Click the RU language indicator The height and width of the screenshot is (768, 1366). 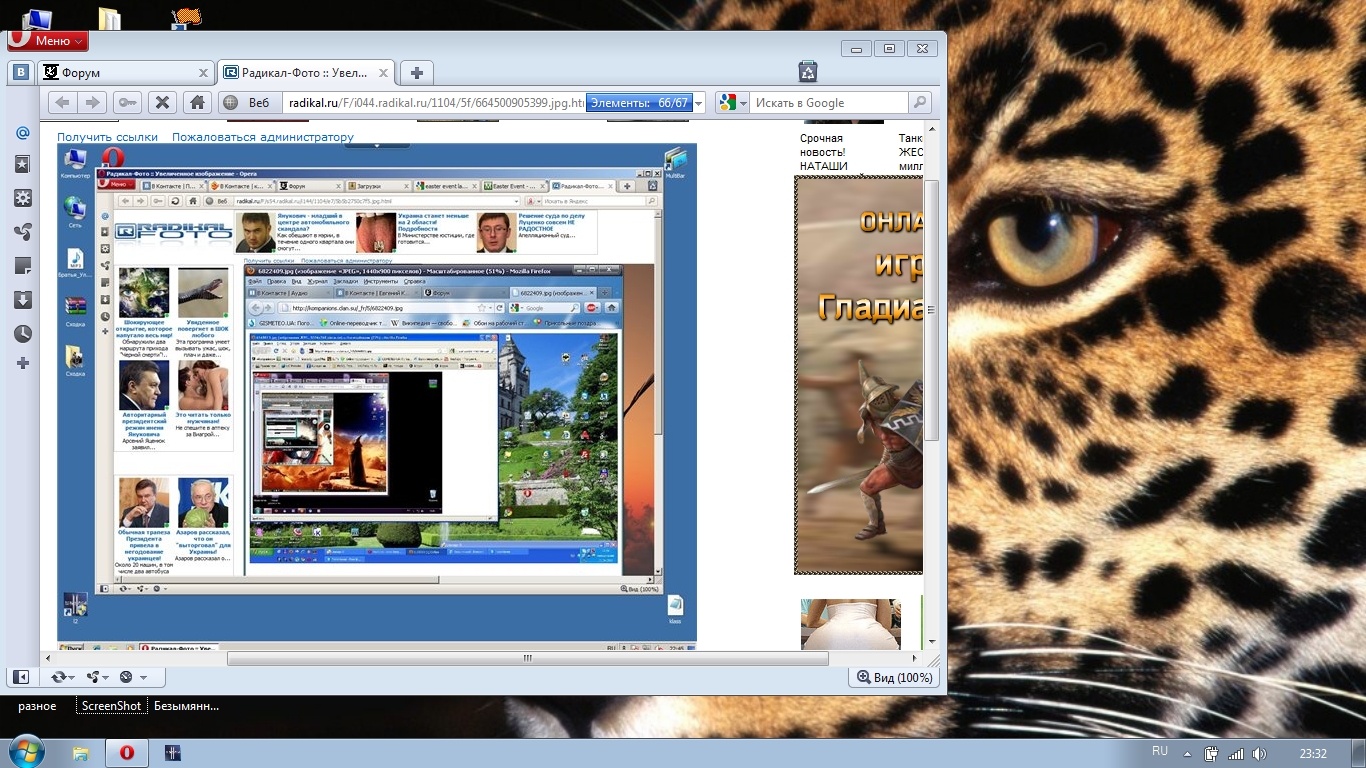(1160, 751)
